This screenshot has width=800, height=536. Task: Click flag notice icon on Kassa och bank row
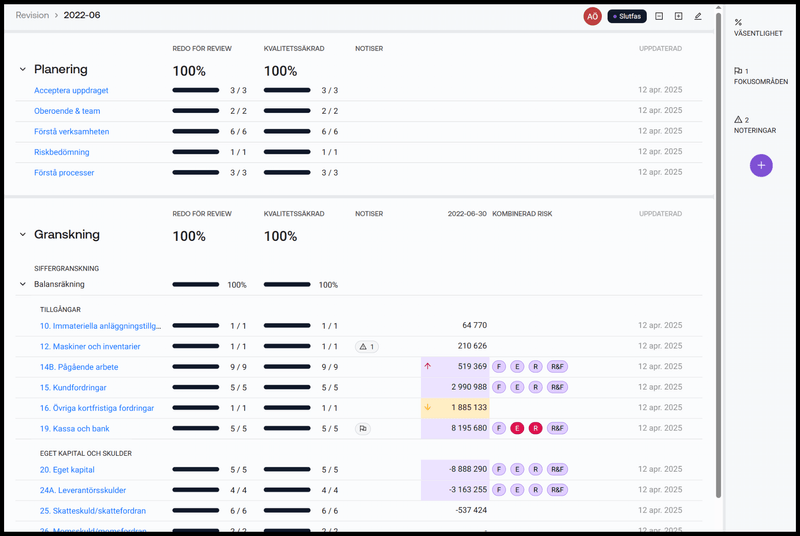(x=363, y=429)
